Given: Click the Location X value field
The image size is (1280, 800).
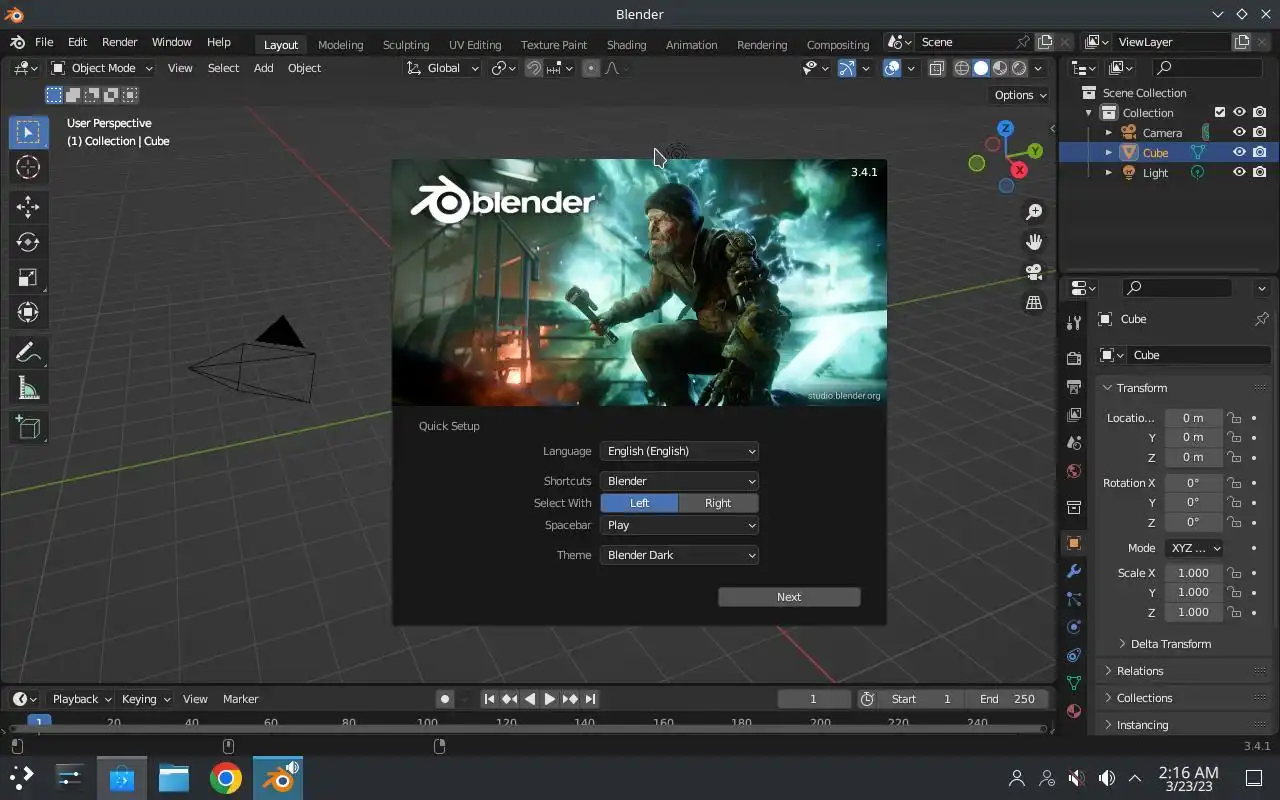Looking at the screenshot, I should pos(1193,418).
